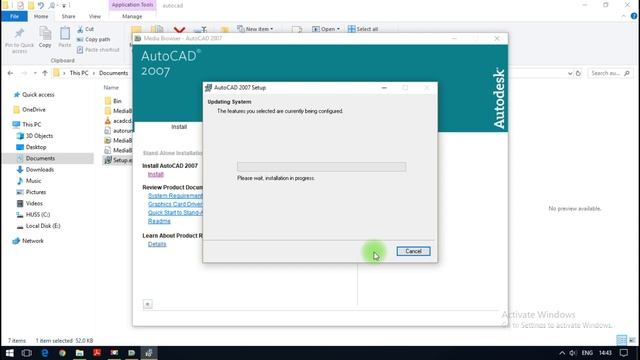
Task: Select 3D Objects in navigation pane
Action: [39, 136]
